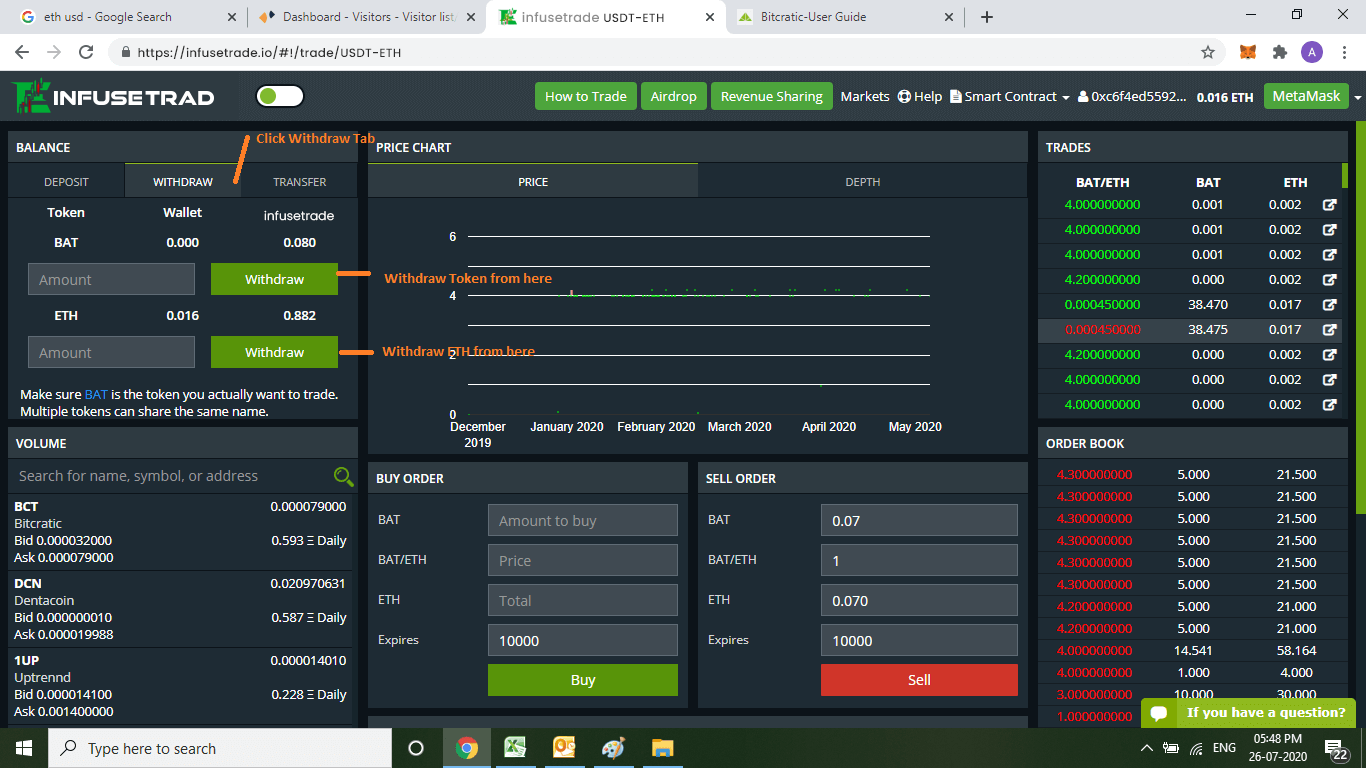
Task: Select the DCN Dentacoin market row
Action: point(182,609)
